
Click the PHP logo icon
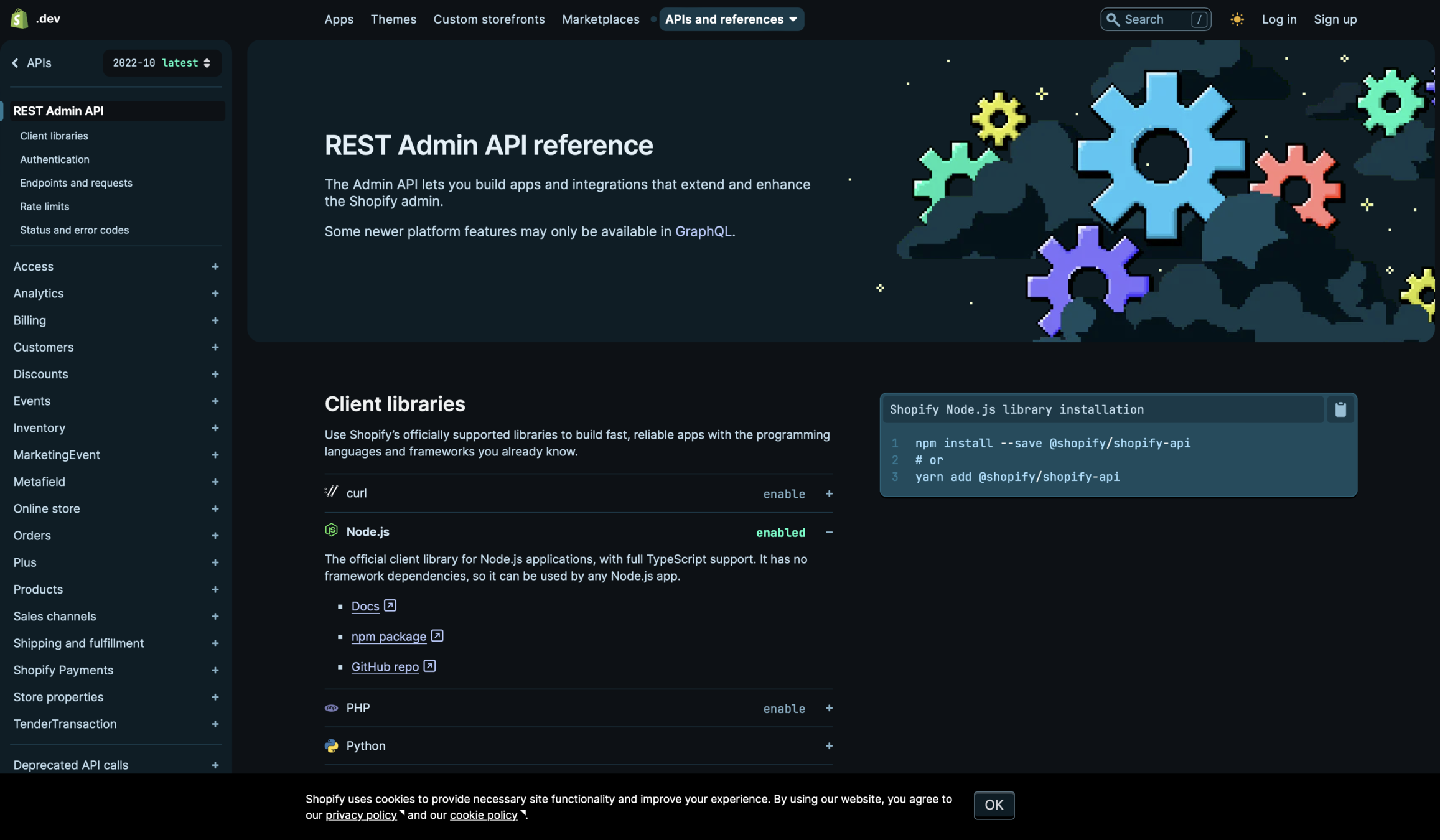coord(331,708)
